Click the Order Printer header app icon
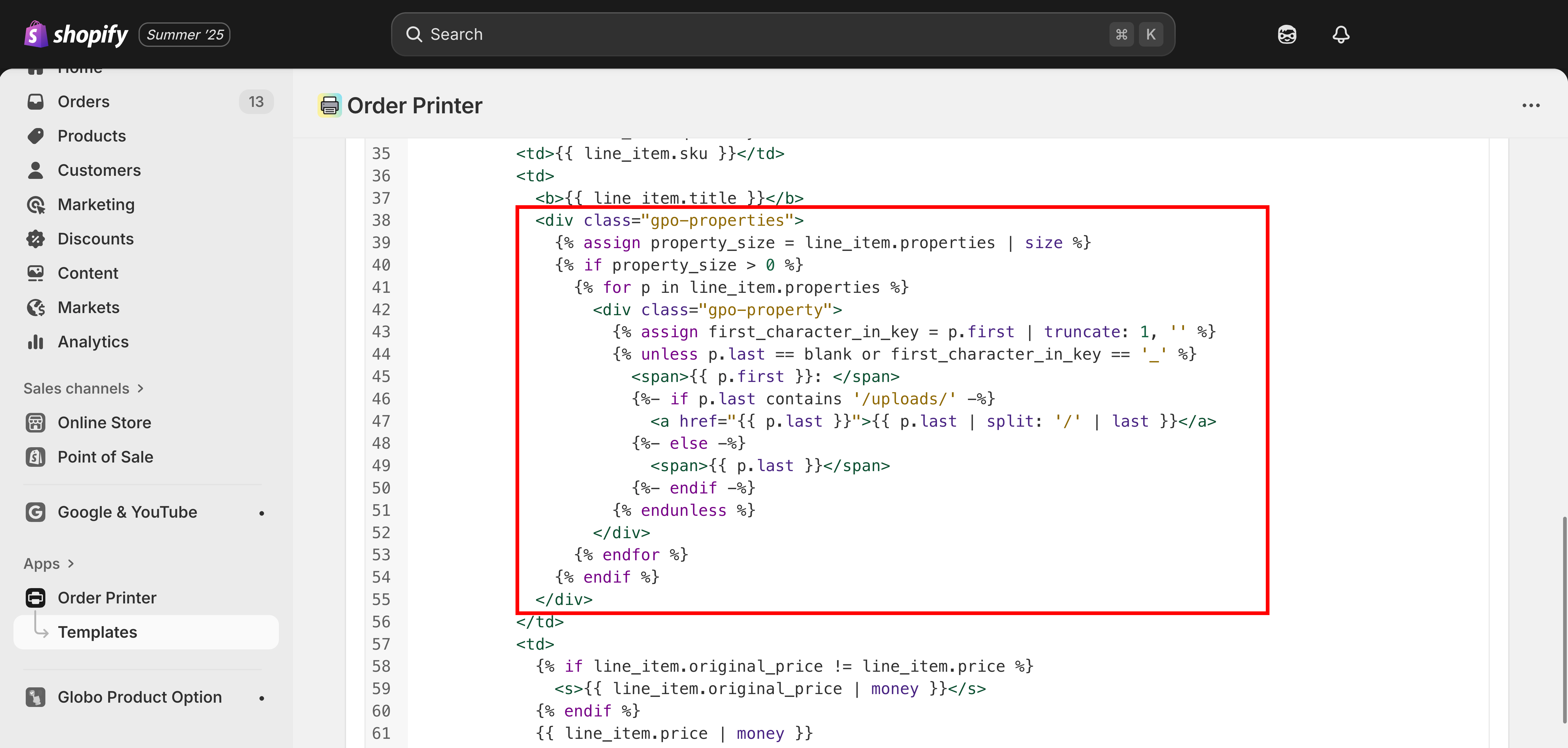Image resolution: width=1568 pixels, height=748 pixels. point(330,106)
